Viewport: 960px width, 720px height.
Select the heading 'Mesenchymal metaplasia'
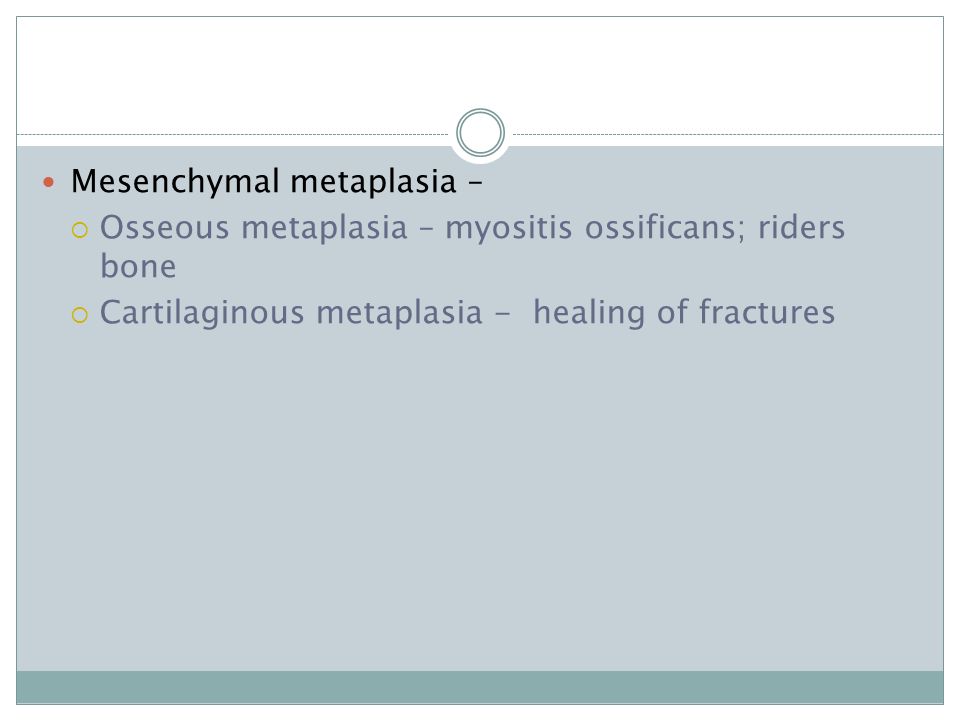point(264,182)
